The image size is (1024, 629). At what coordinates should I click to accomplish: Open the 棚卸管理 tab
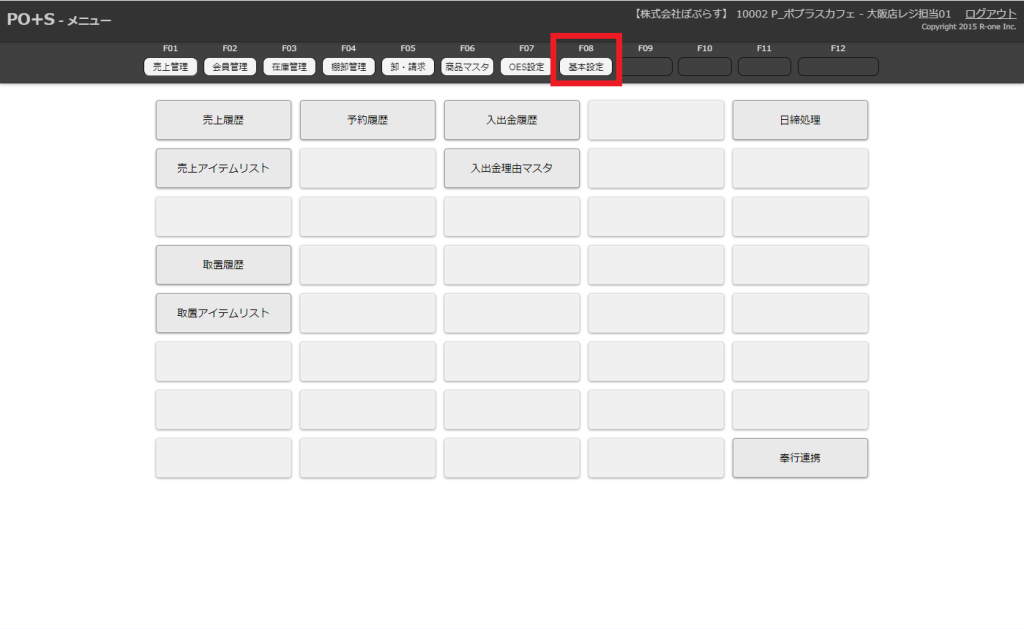[348, 67]
